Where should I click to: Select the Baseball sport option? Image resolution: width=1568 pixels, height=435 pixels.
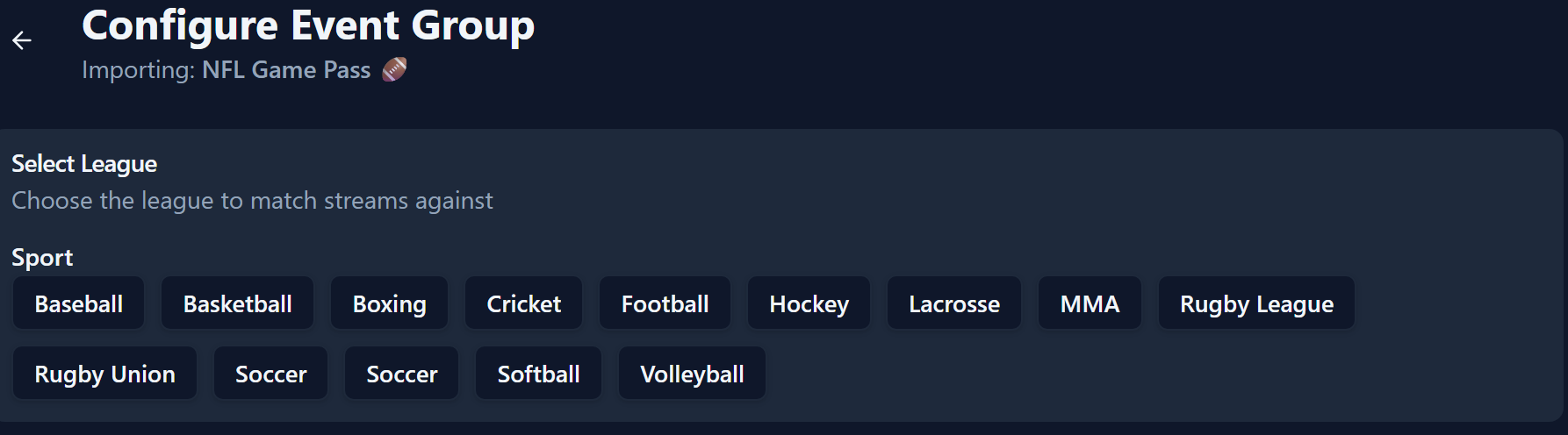point(78,303)
